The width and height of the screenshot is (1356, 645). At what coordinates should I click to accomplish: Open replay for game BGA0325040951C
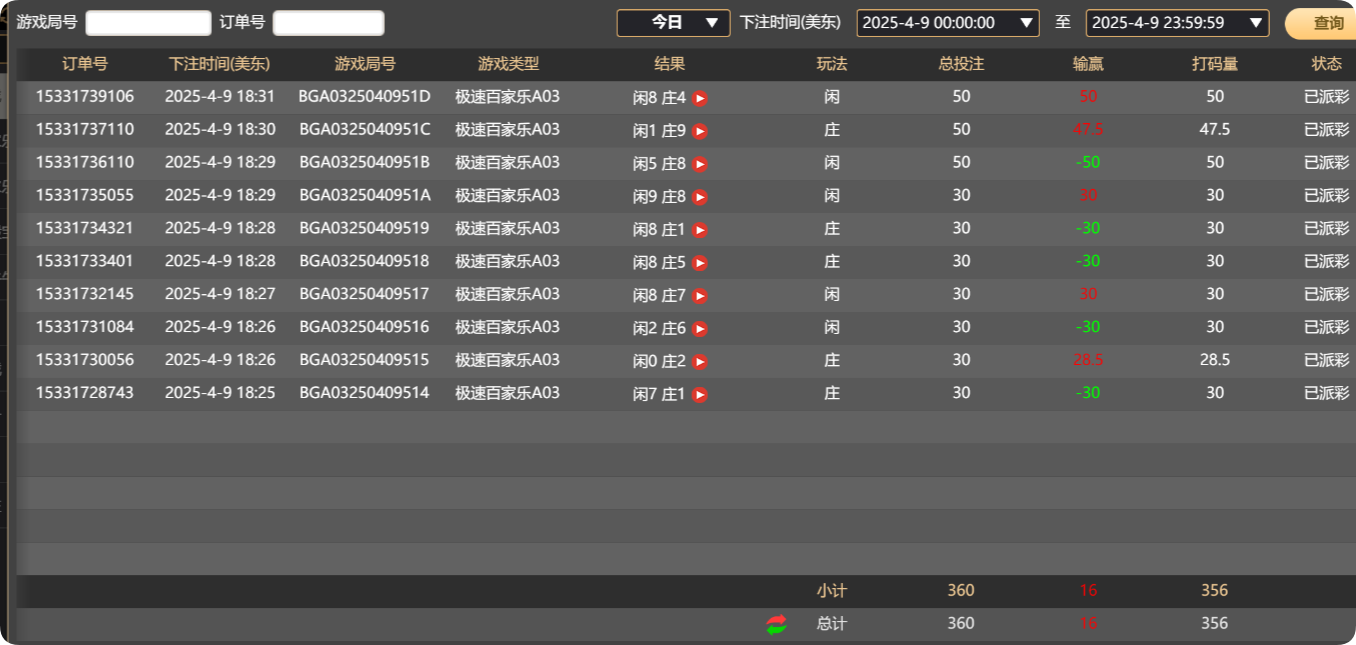tap(699, 130)
